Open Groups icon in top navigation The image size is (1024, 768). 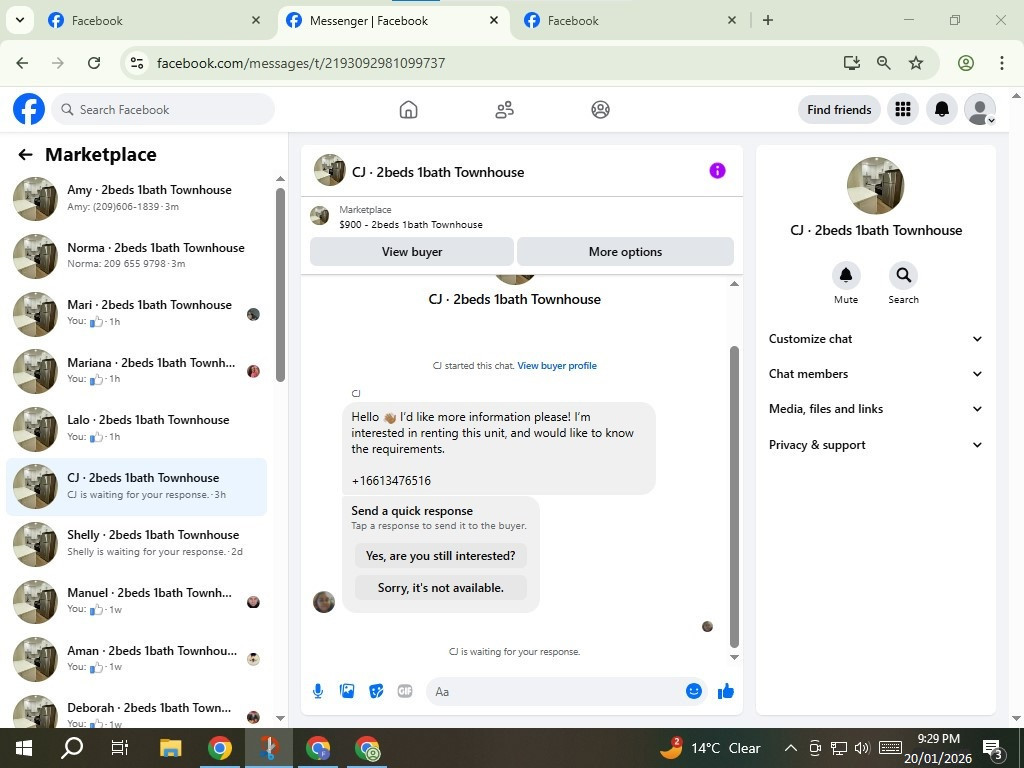[600, 109]
